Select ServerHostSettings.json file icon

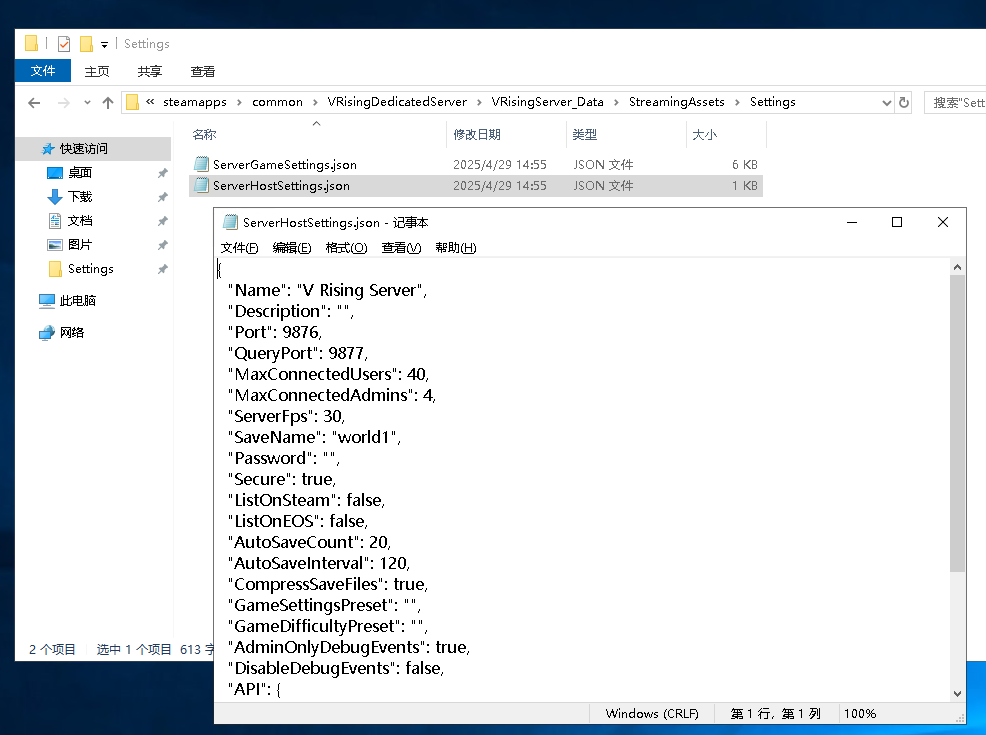point(201,185)
